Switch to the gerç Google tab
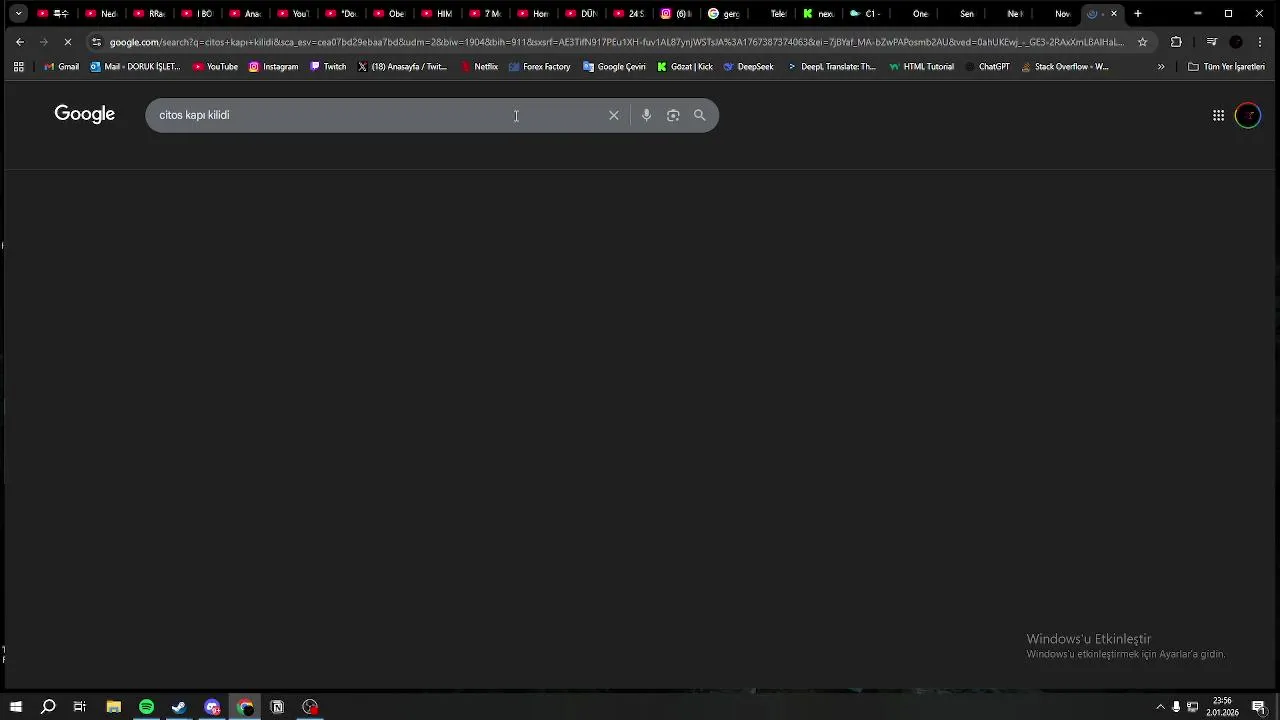Viewport: 1280px width, 720px height. (724, 14)
